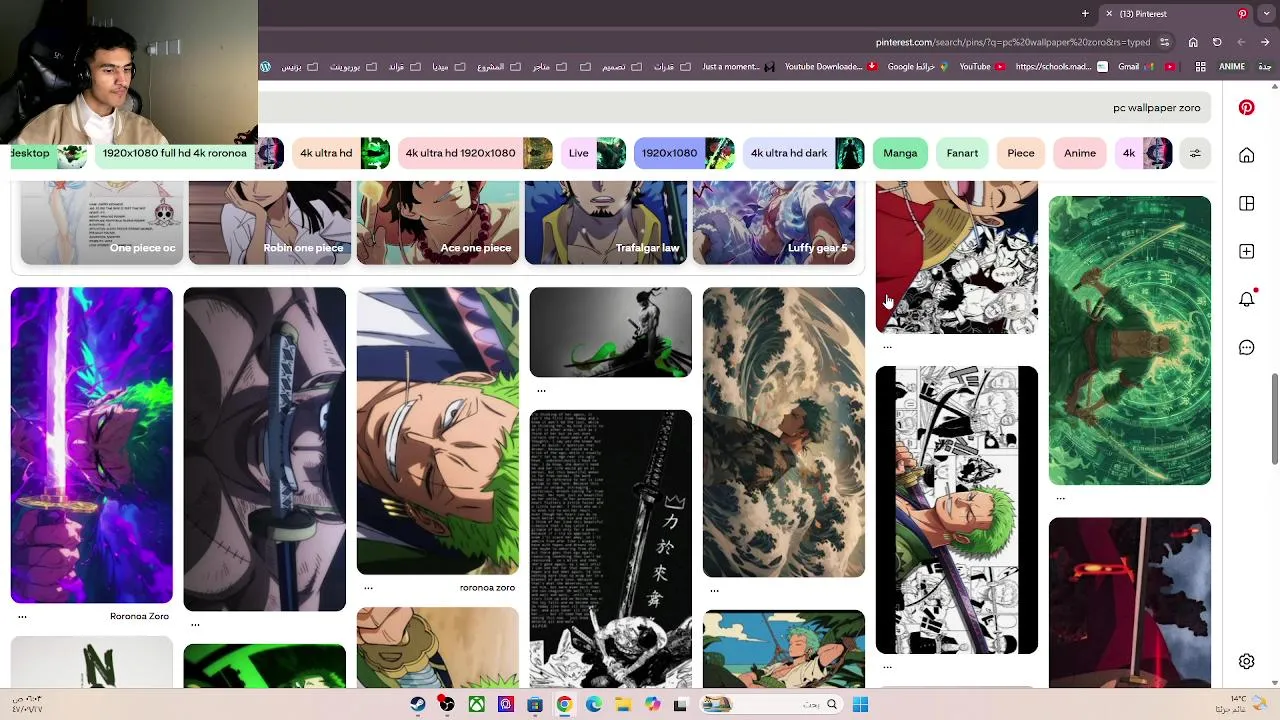This screenshot has width=1280, height=720.
Task: Select the 4k ultra hd dark chip
Action: click(x=803, y=153)
